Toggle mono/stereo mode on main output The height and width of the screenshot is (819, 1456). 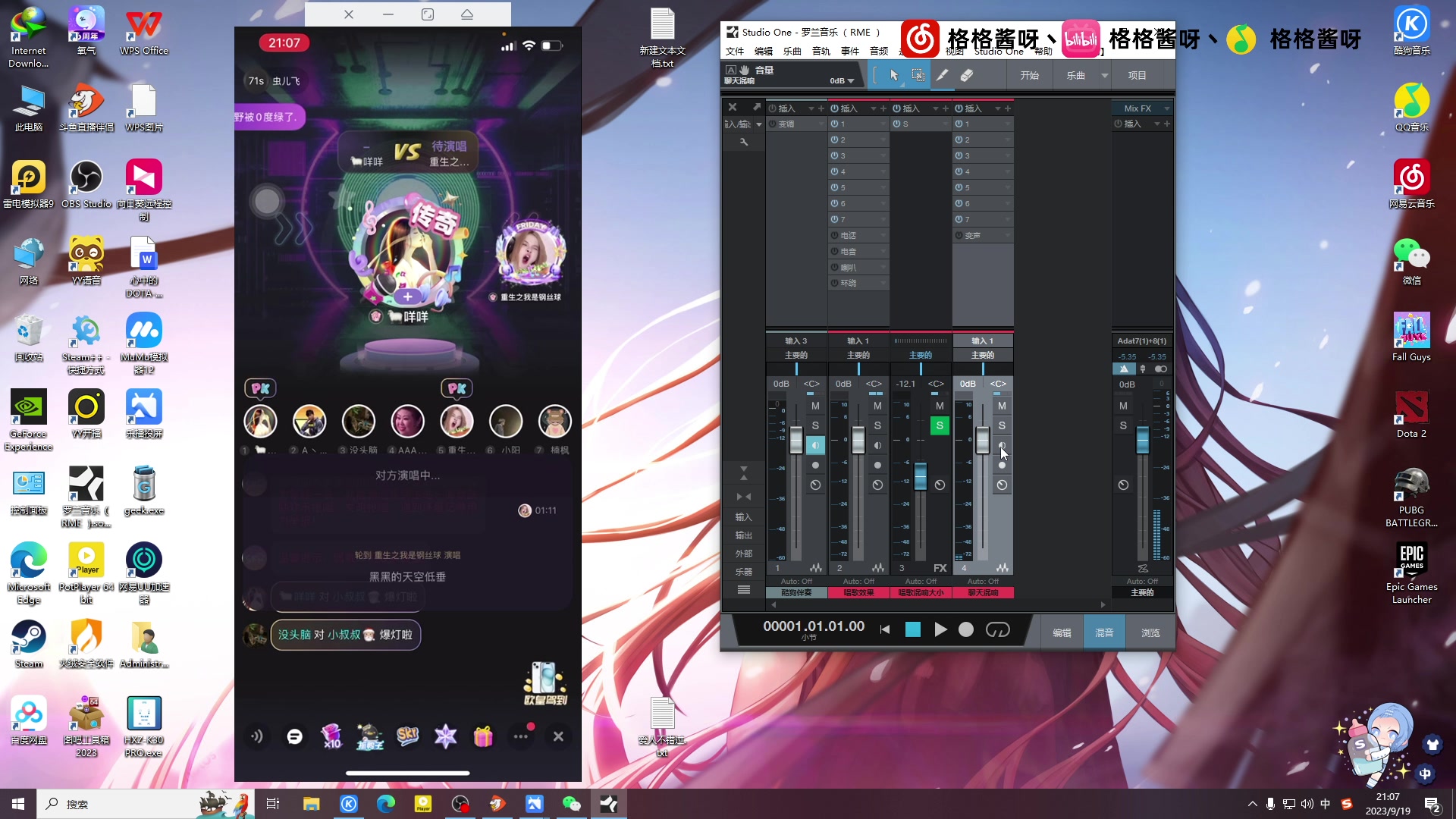point(1161,369)
